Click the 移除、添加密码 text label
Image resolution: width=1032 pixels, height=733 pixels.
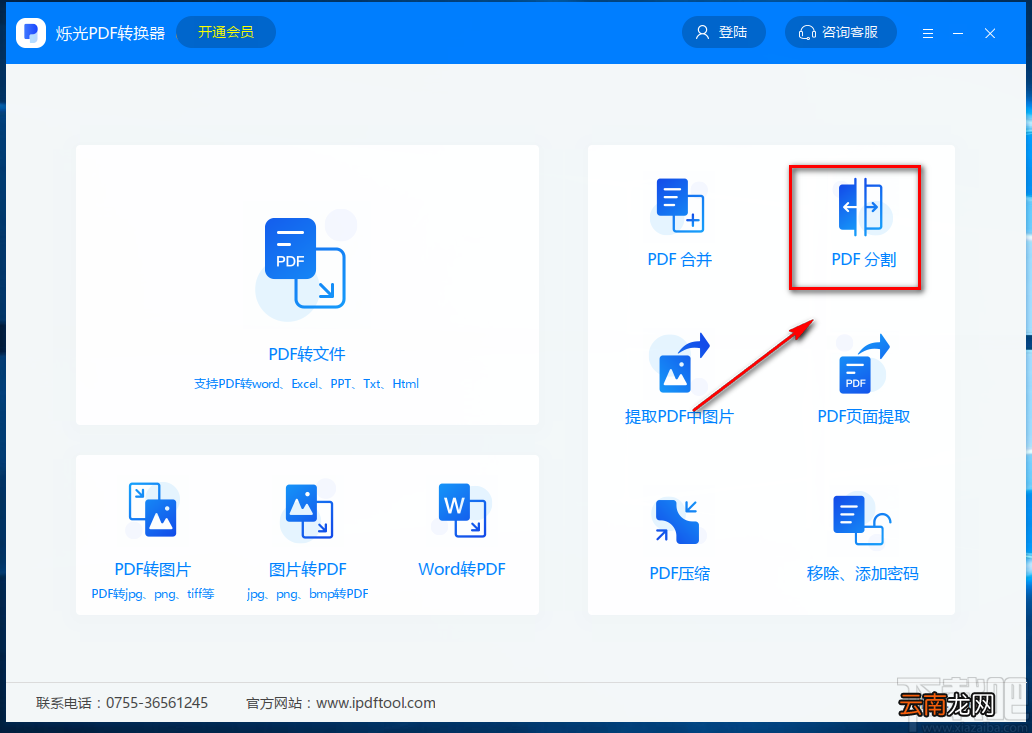coord(862,574)
